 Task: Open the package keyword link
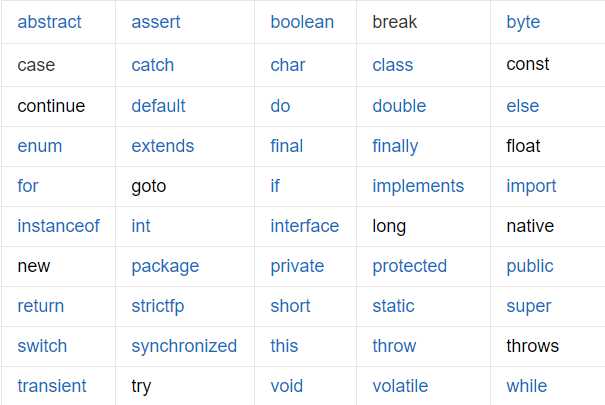pyautogui.click(x=165, y=267)
